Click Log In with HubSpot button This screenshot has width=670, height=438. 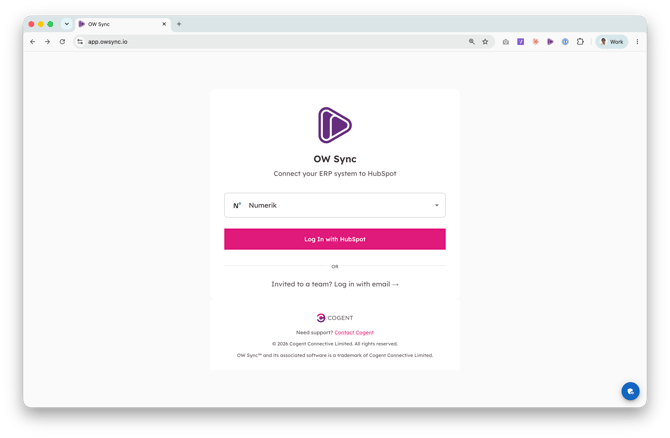335,239
